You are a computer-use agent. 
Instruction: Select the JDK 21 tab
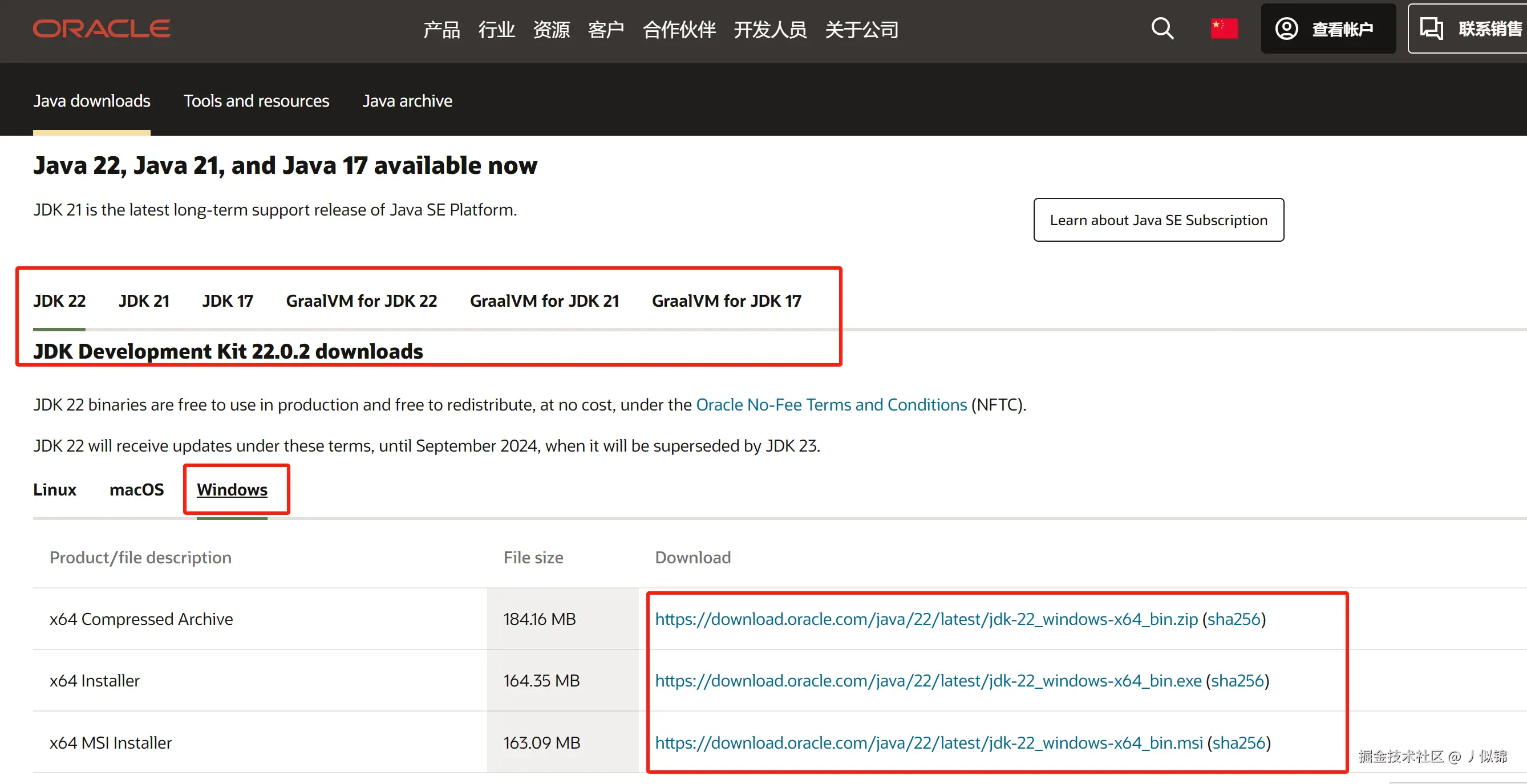[x=144, y=301]
